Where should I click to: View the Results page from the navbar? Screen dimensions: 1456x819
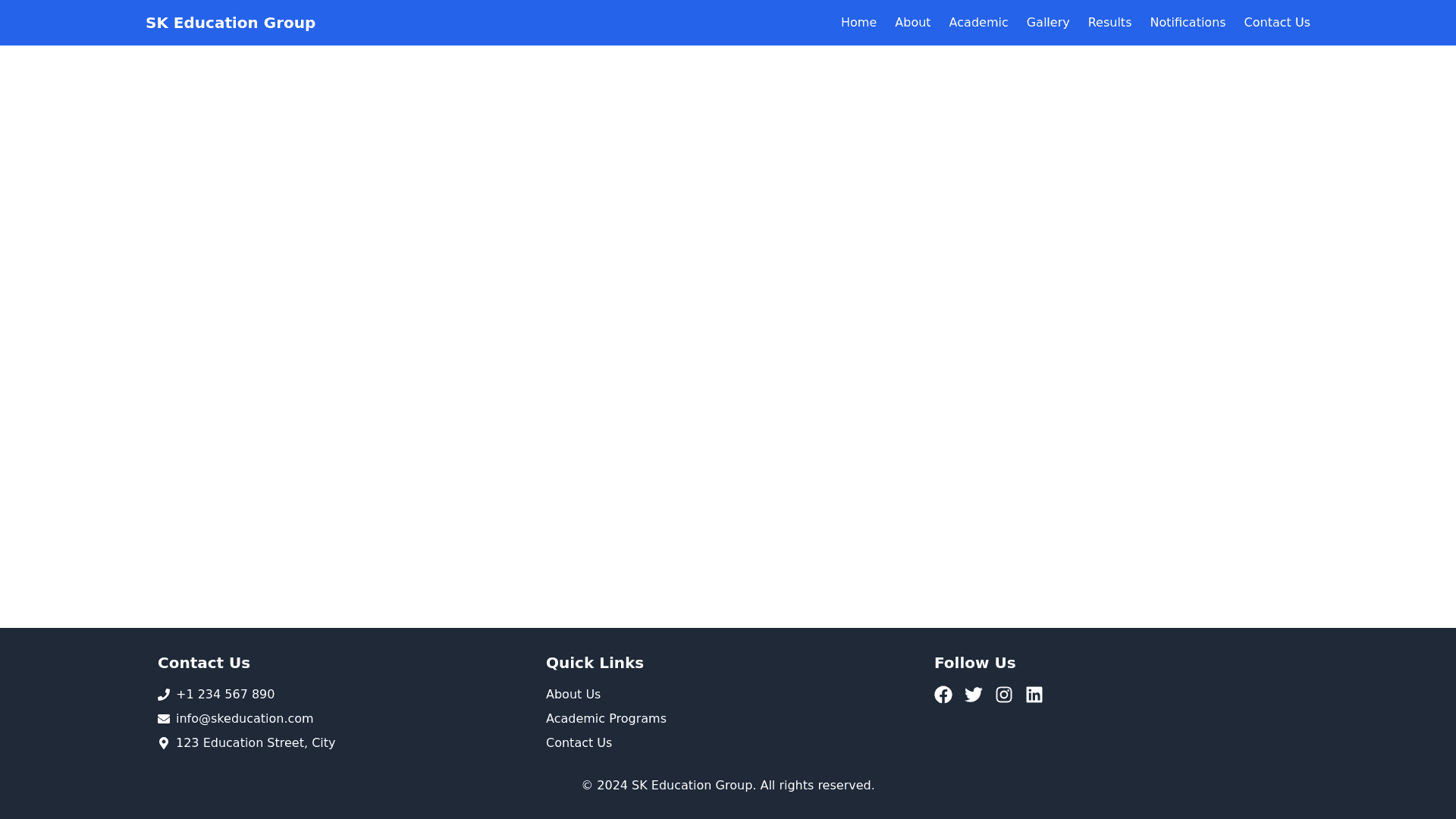point(1109,23)
